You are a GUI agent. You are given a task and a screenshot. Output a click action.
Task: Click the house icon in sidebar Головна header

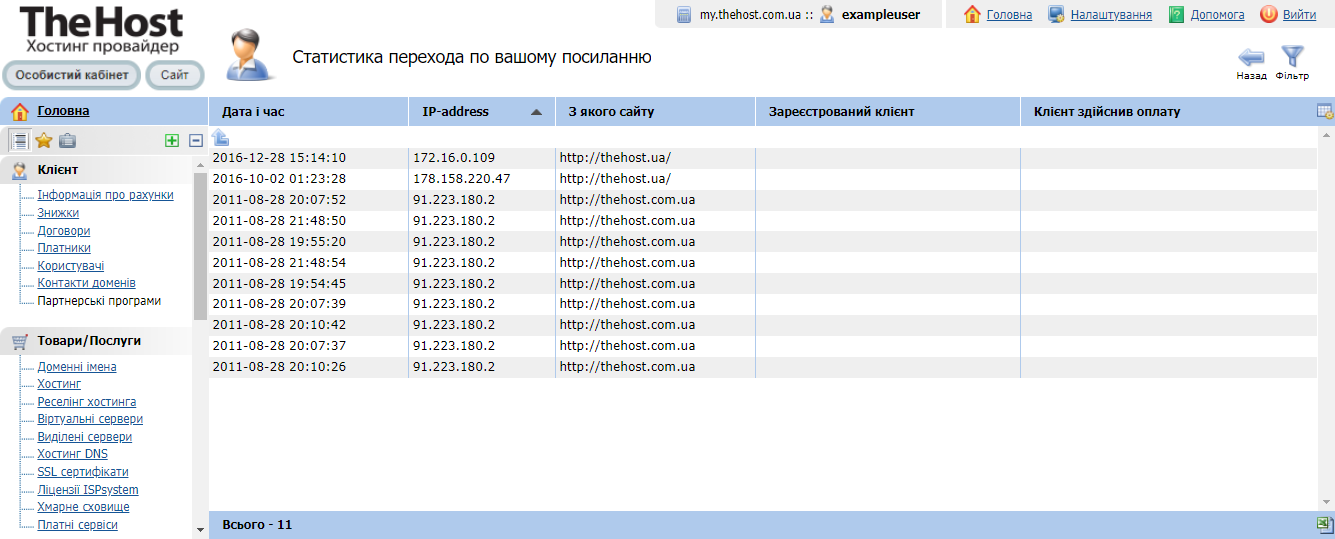pos(20,111)
